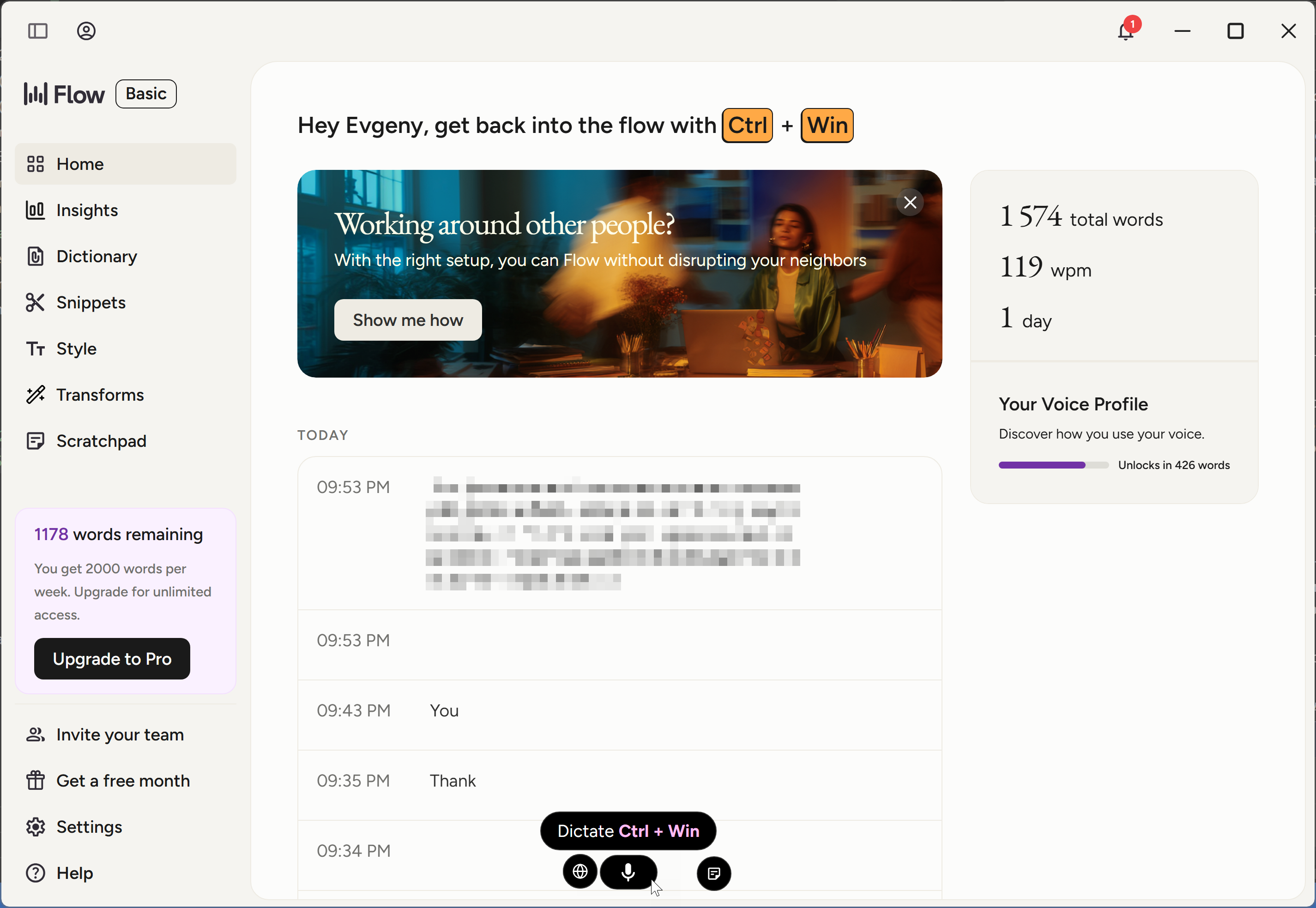Start dictation with the microphone button
1316x908 pixels.
[628, 872]
